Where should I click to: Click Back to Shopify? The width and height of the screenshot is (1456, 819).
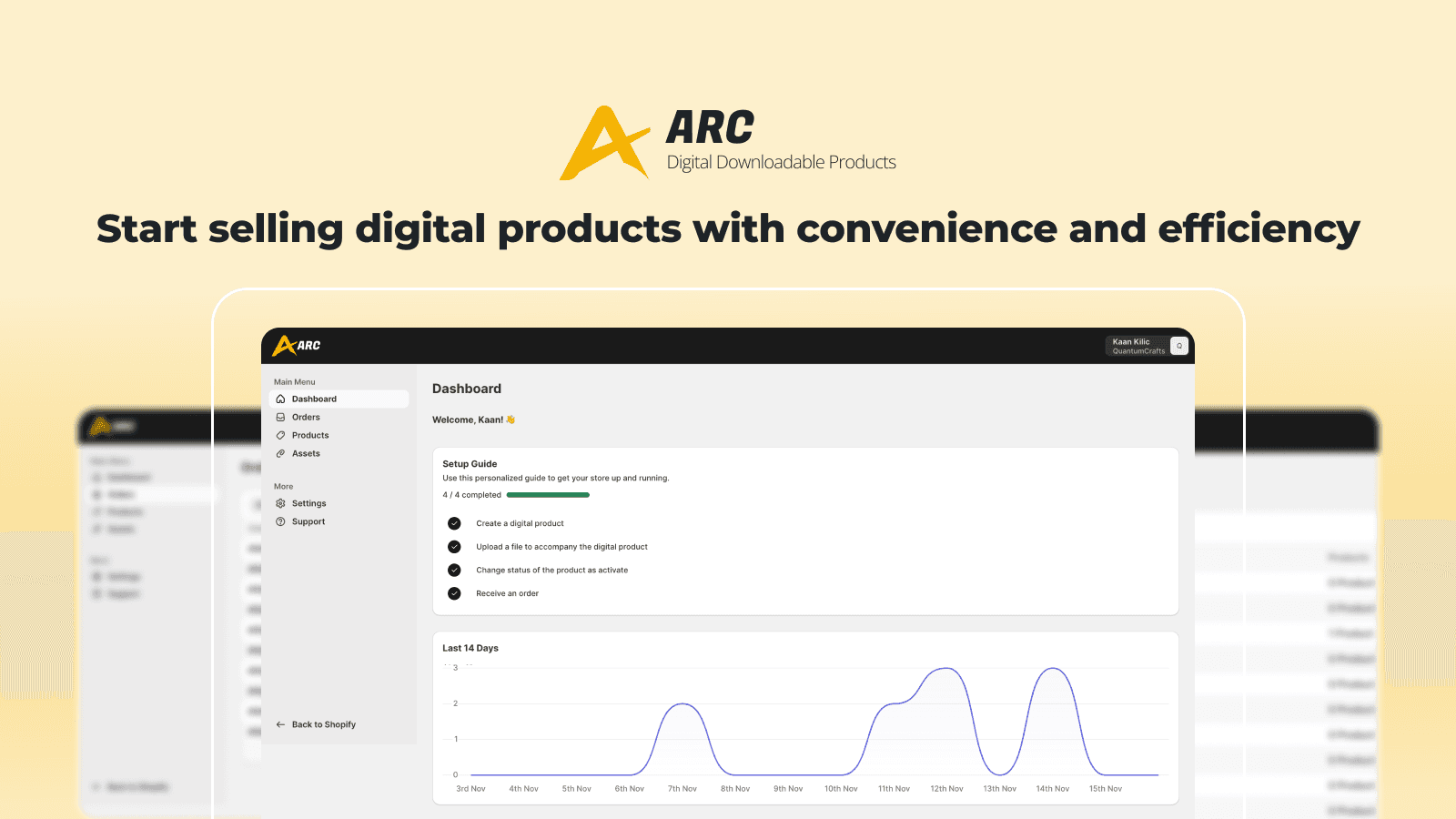(x=322, y=723)
